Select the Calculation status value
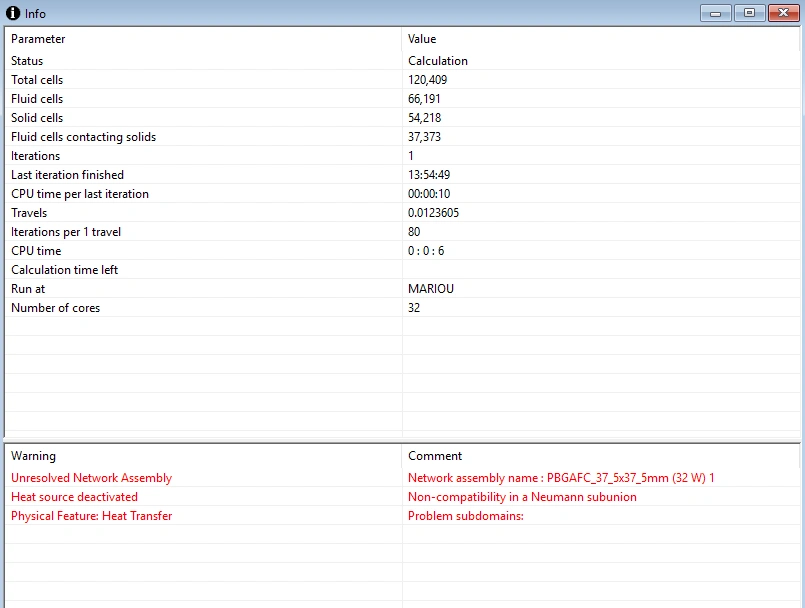805x608 pixels. (437, 61)
